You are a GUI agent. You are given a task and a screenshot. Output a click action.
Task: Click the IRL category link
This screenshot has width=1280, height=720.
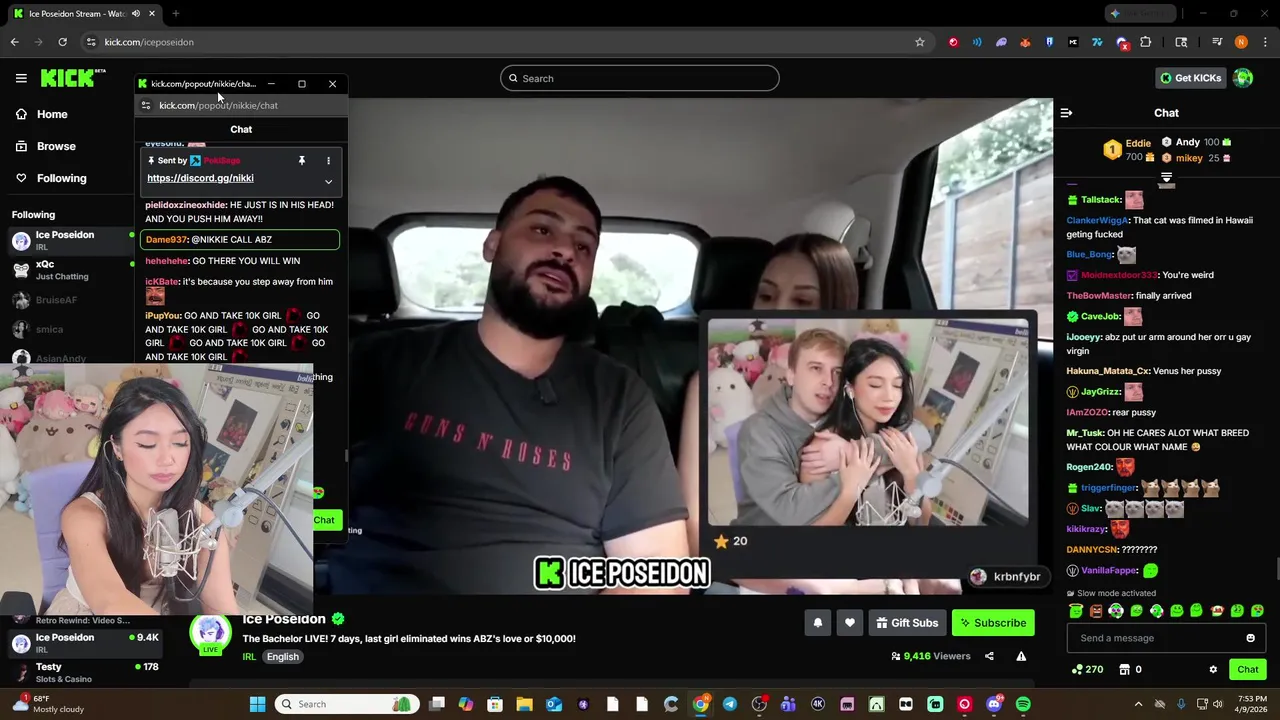249,657
